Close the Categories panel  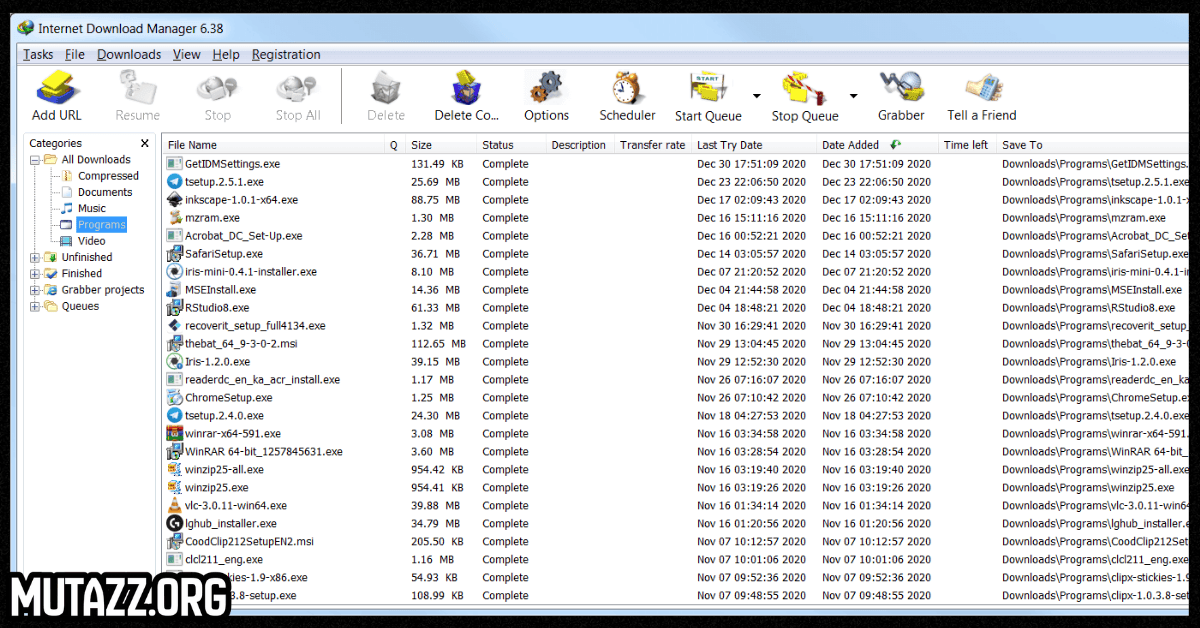145,144
